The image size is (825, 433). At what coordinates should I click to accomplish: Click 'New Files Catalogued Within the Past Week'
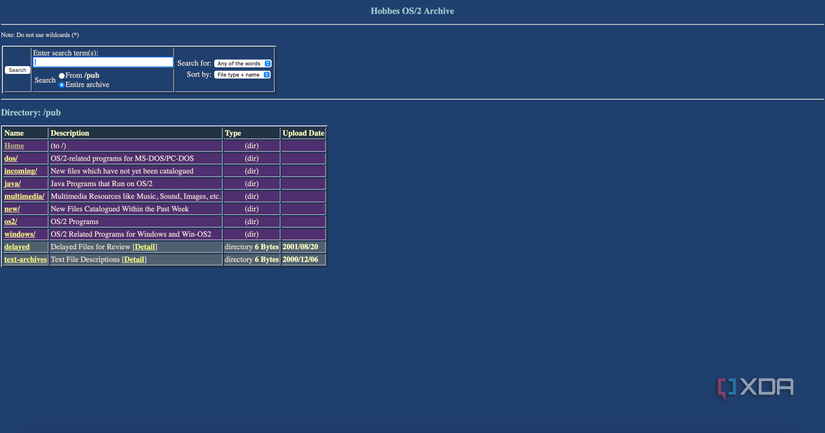click(119, 209)
